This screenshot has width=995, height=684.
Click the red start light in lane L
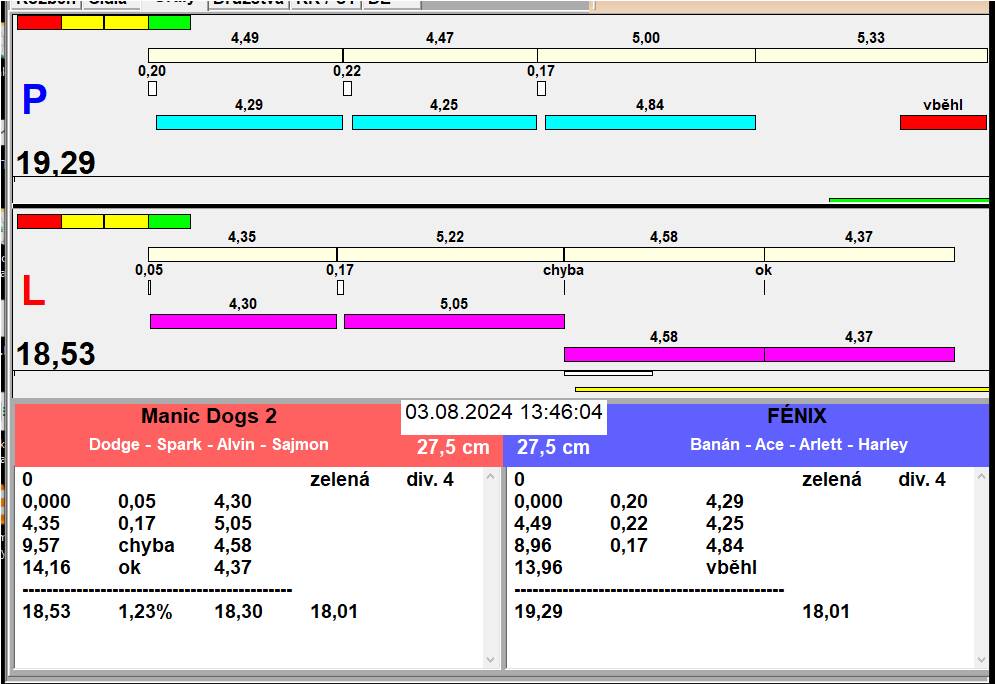(x=39, y=221)
